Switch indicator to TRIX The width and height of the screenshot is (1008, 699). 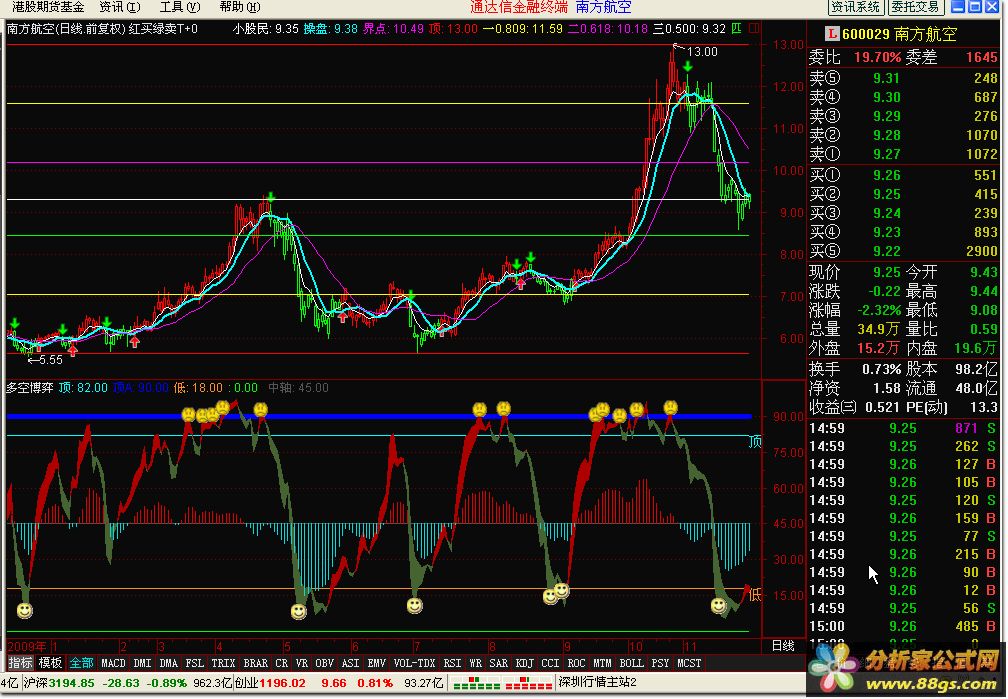[x=223, y=663]
